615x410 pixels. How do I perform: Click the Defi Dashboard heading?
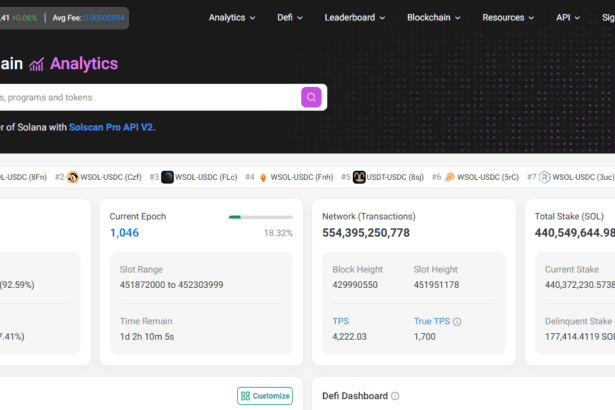(355, 396)
